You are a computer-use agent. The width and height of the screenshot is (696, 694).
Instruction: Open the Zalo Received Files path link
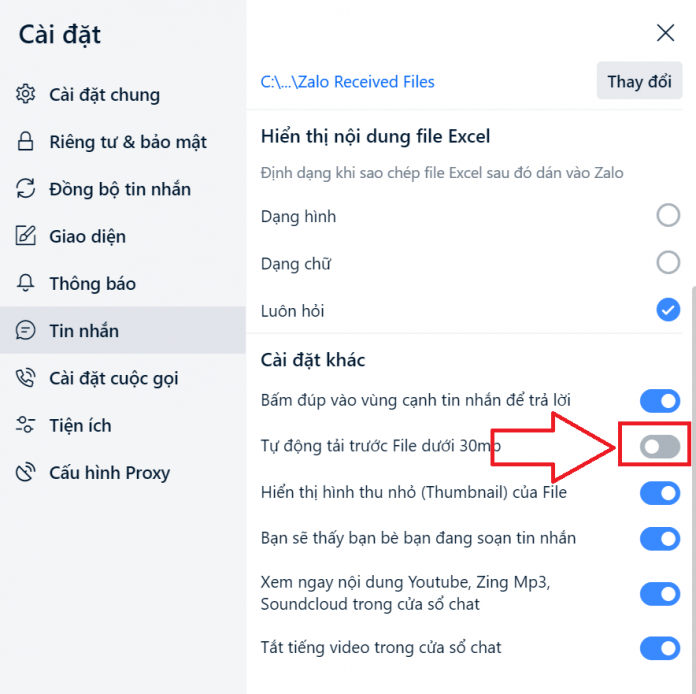(347, 82)
